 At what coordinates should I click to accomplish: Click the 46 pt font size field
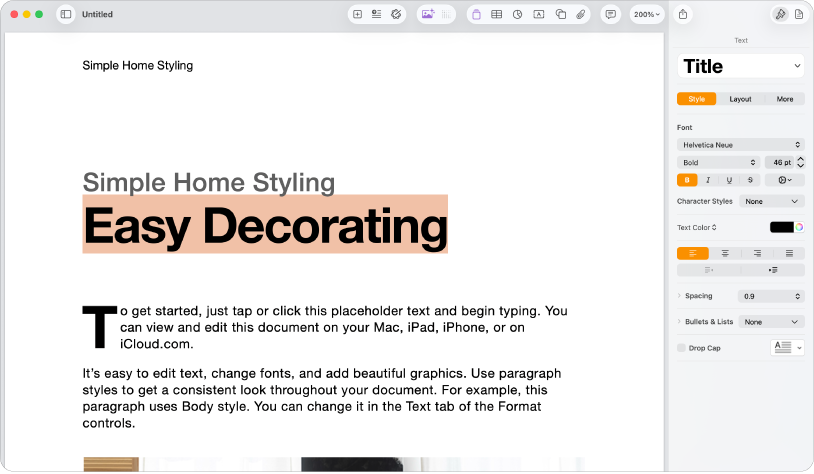pyautogui.click(x=780, y=162)
